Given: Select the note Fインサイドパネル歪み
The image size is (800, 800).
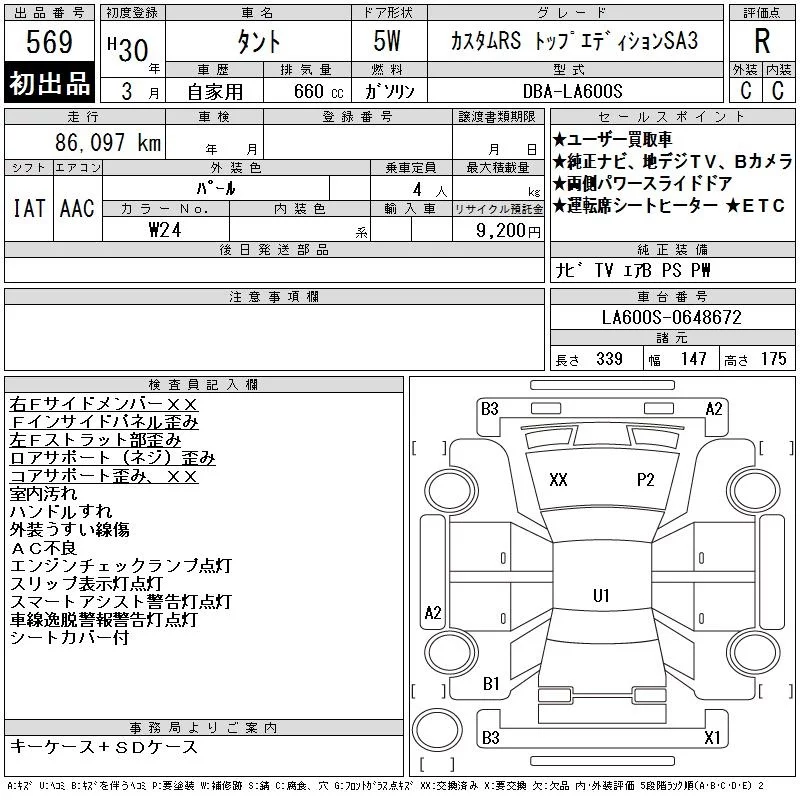Looking at the screenshot, I should click(x=104, y=422).
